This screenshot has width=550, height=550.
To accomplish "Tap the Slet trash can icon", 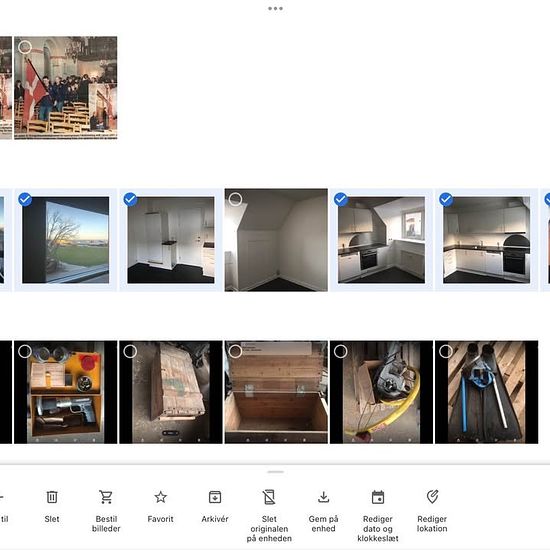I will pos(52,497).
